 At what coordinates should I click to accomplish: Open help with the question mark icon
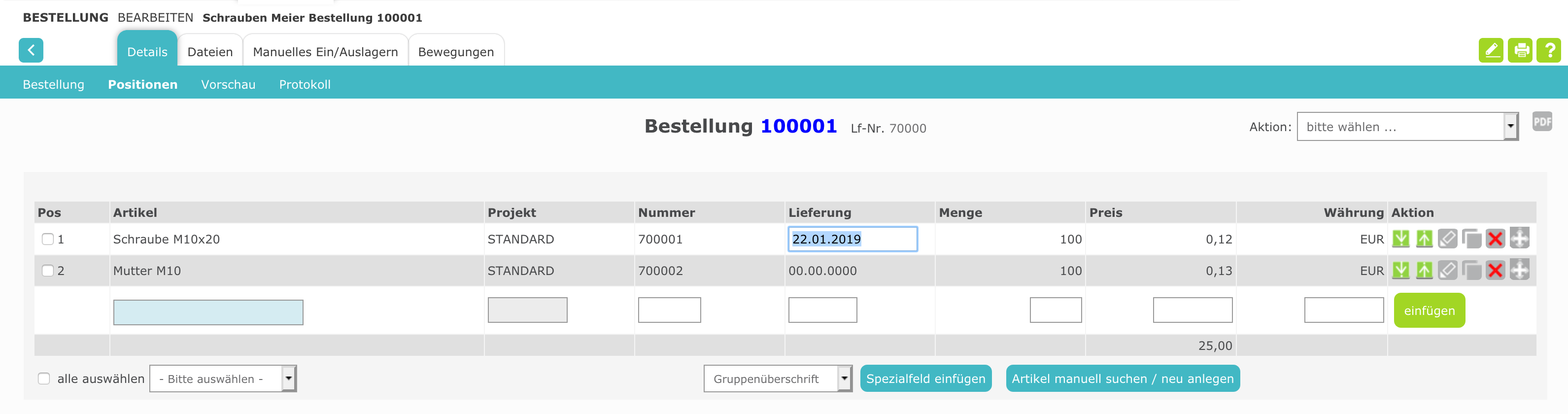click(x=1549, y=51)
